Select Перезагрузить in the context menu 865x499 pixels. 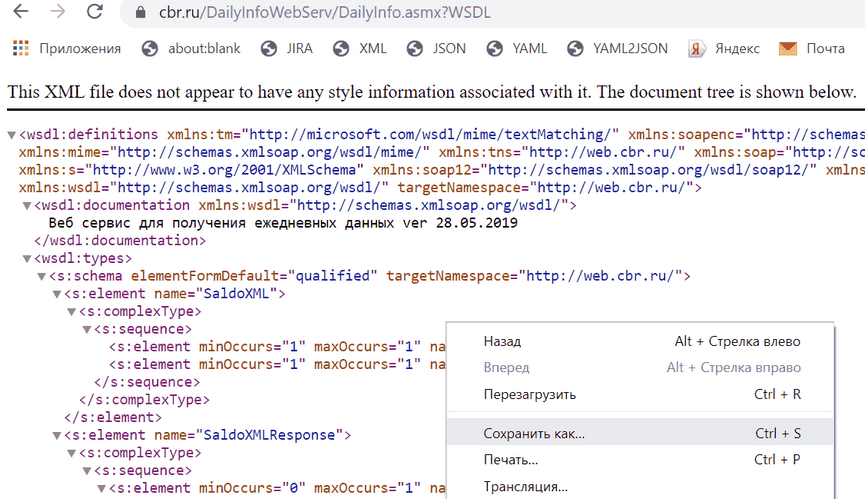[x=529, y=394]
